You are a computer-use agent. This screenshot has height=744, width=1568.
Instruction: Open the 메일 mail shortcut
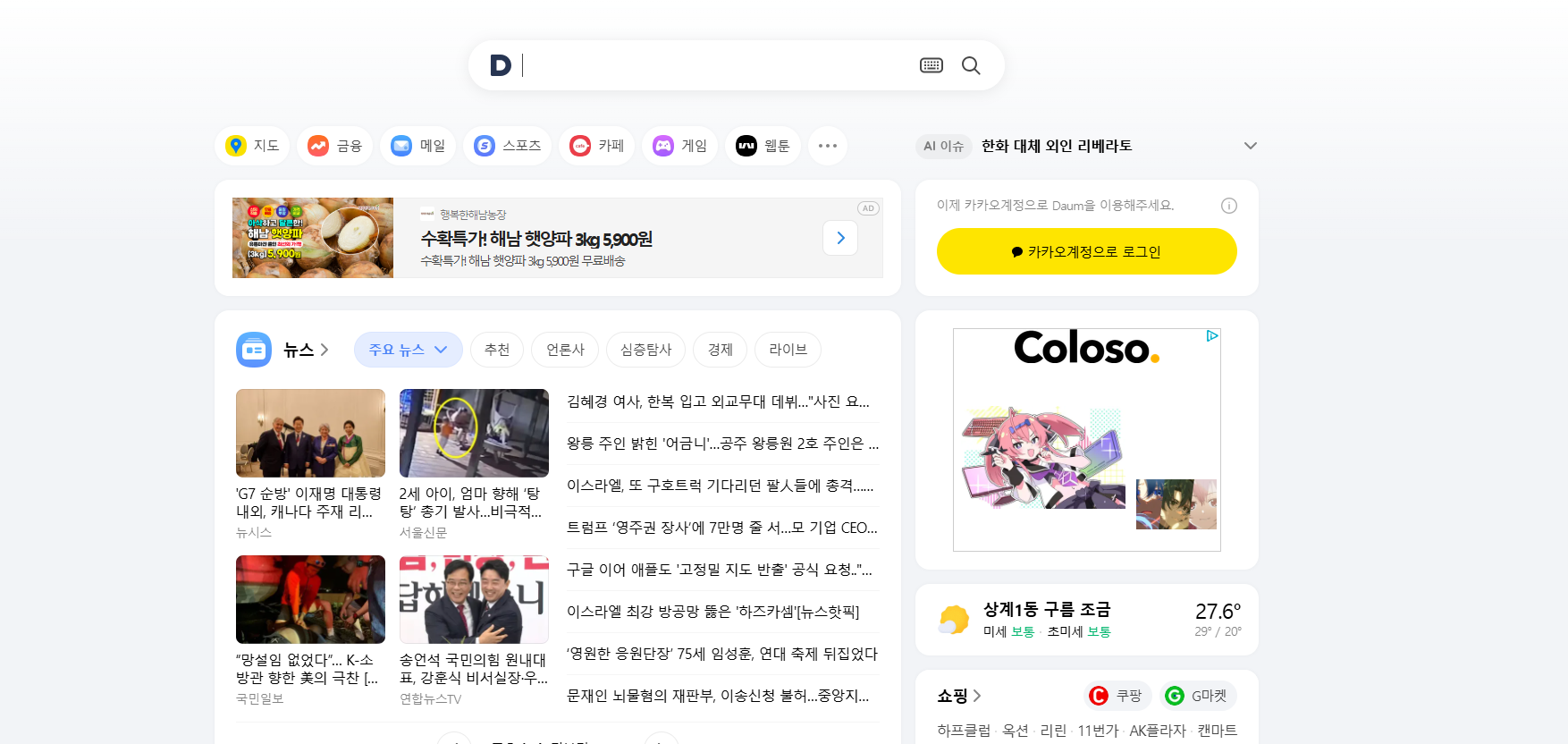point(418,146)
